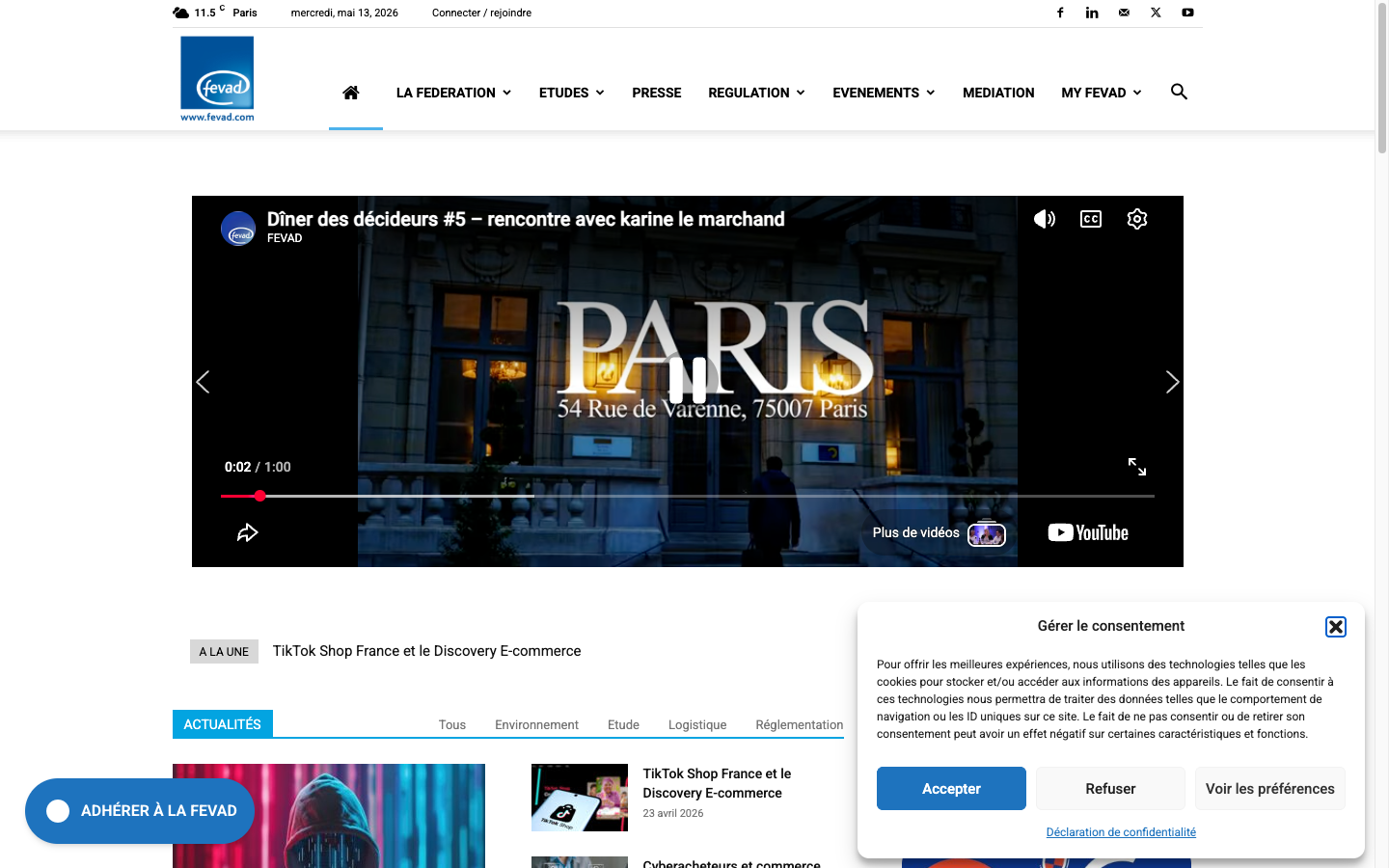The width and height of the screenshot is (1389, 868).
Task: Click Refuser in consent dialog
Action: (x=1110, y=789)
